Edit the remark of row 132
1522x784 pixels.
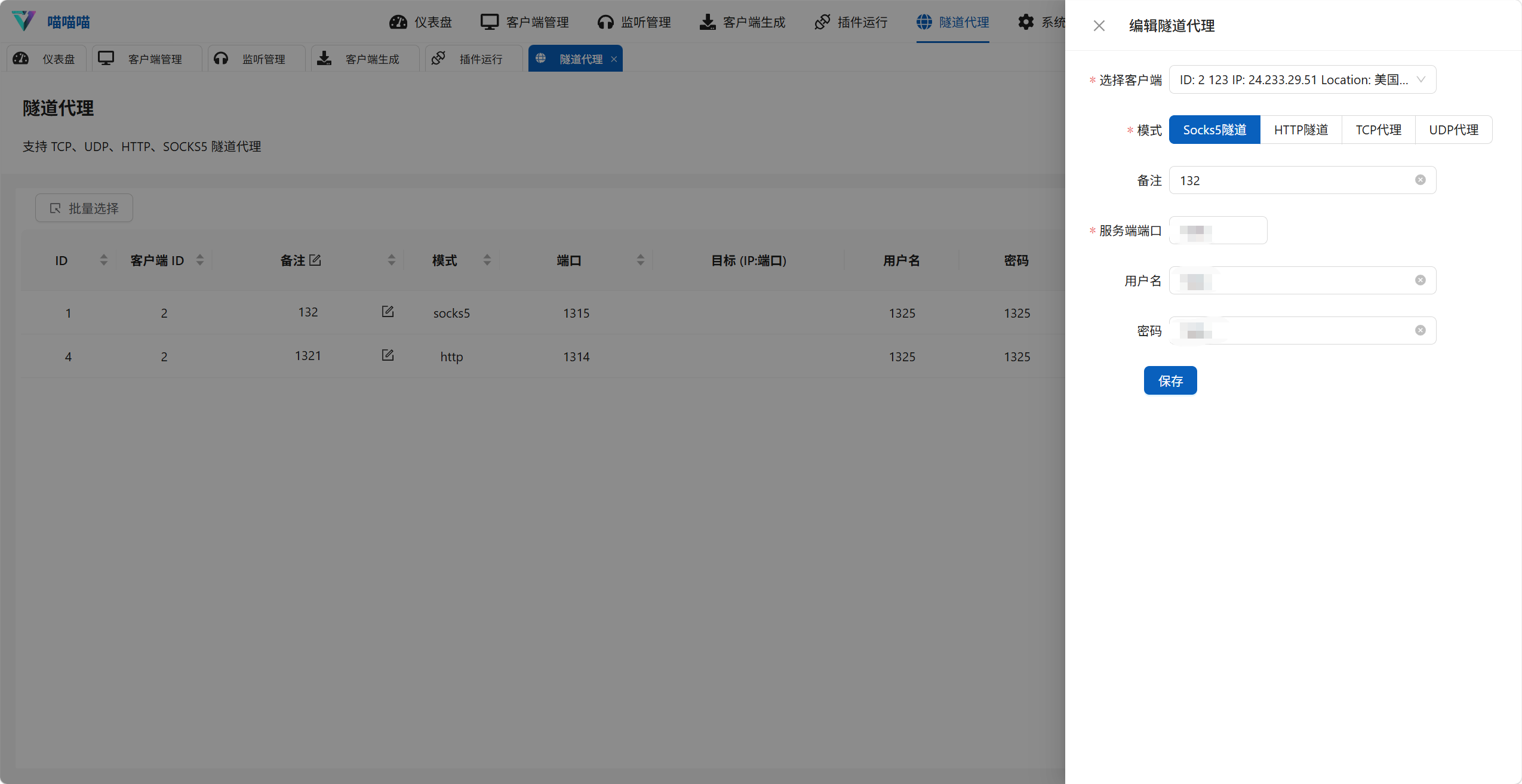[x=388, y=312]
